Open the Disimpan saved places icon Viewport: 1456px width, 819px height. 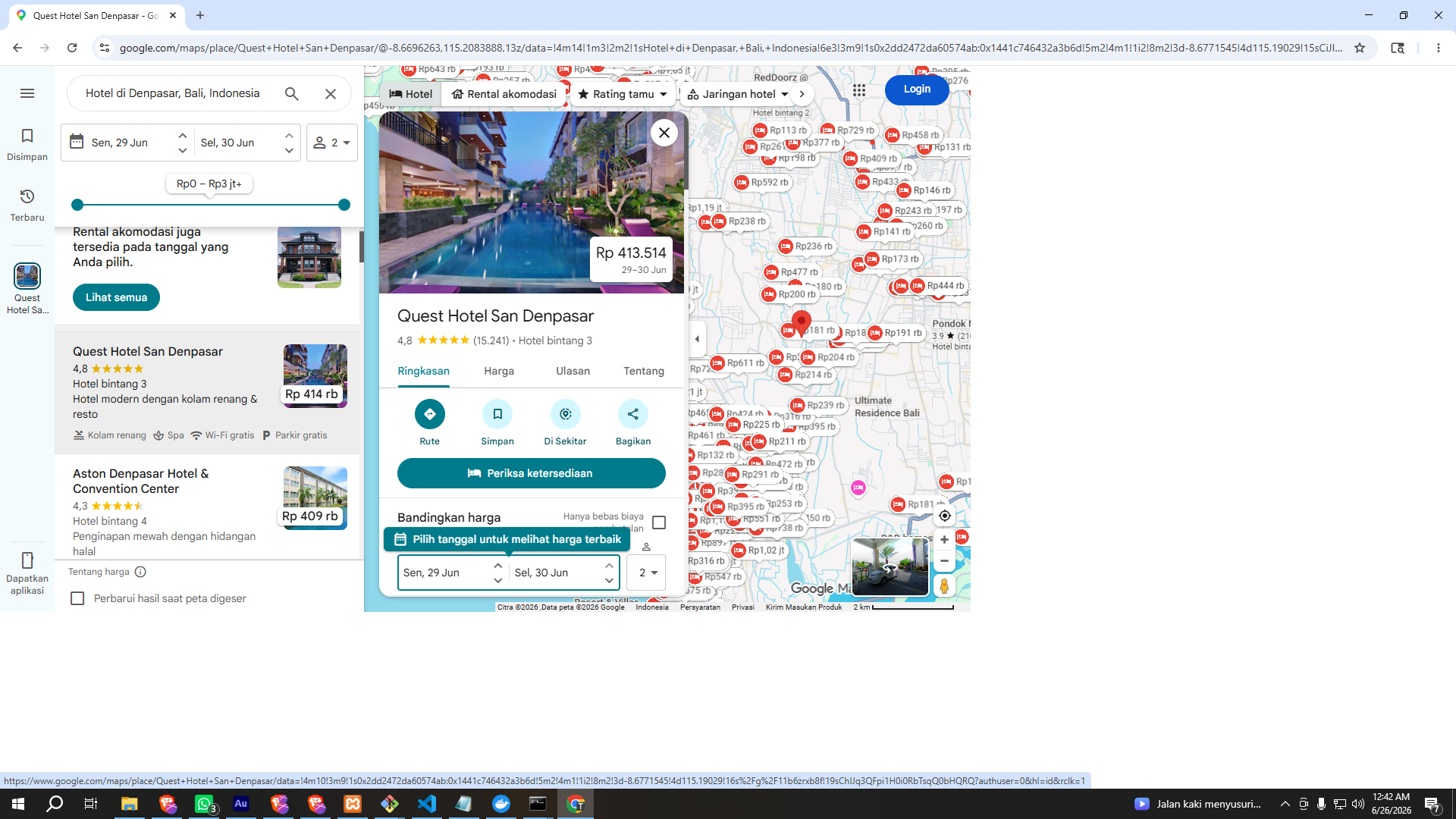(27, 136)
